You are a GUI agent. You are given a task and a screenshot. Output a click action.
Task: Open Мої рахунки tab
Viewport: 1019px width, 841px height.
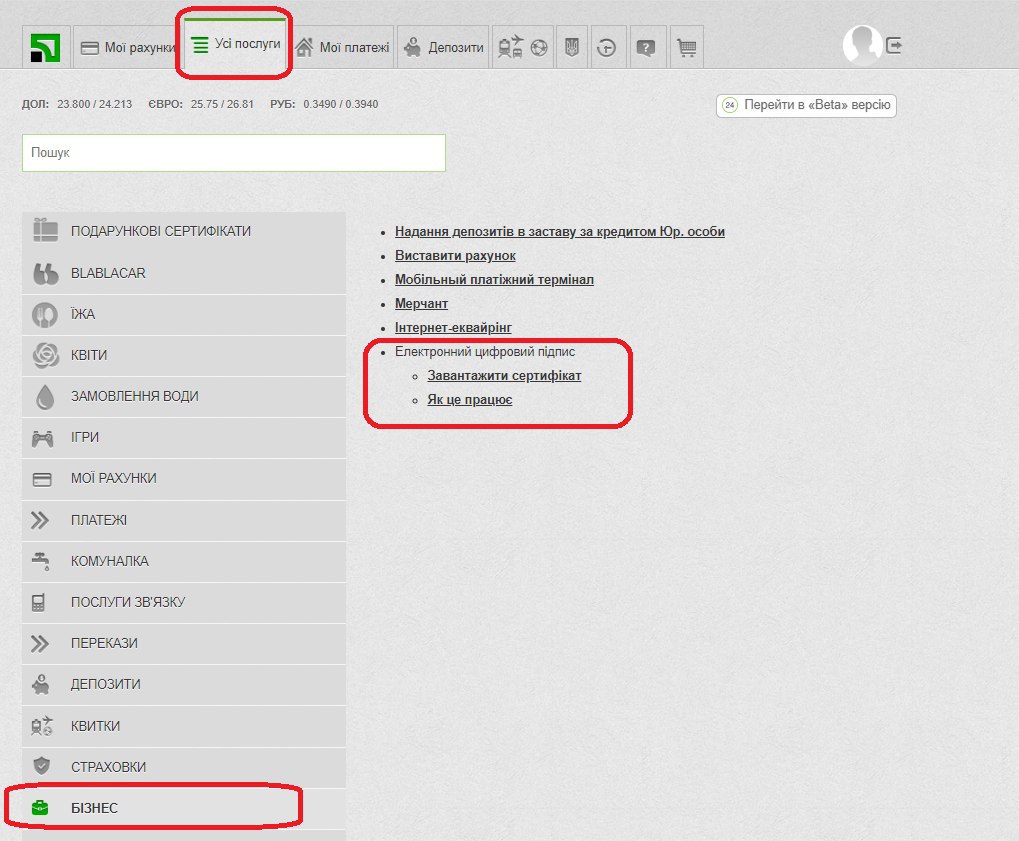click(127, 47)
